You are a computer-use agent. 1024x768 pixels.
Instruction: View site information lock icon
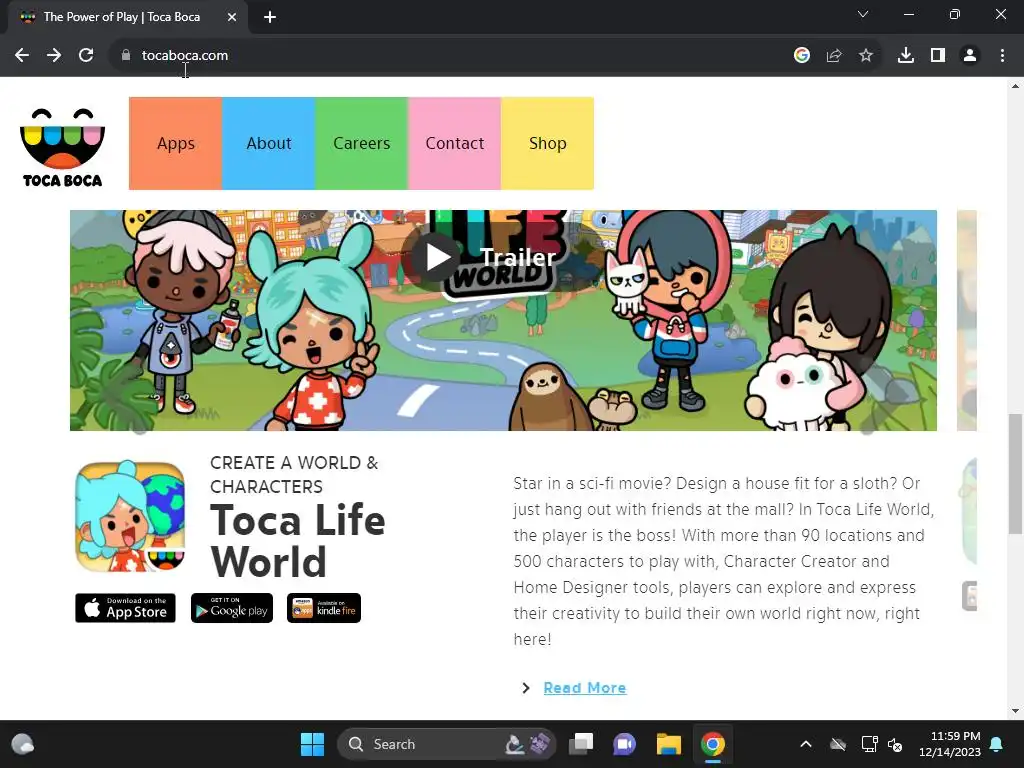click(x=125, y=56)
